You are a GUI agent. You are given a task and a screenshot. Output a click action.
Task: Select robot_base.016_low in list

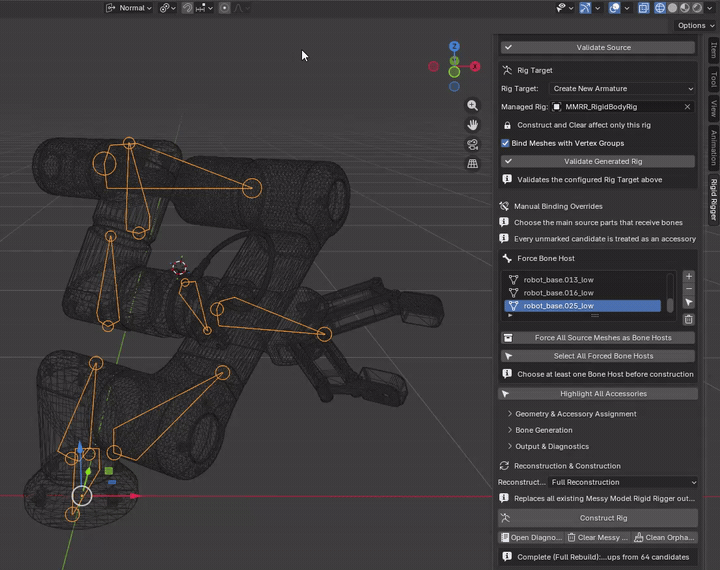coord(582,293)
